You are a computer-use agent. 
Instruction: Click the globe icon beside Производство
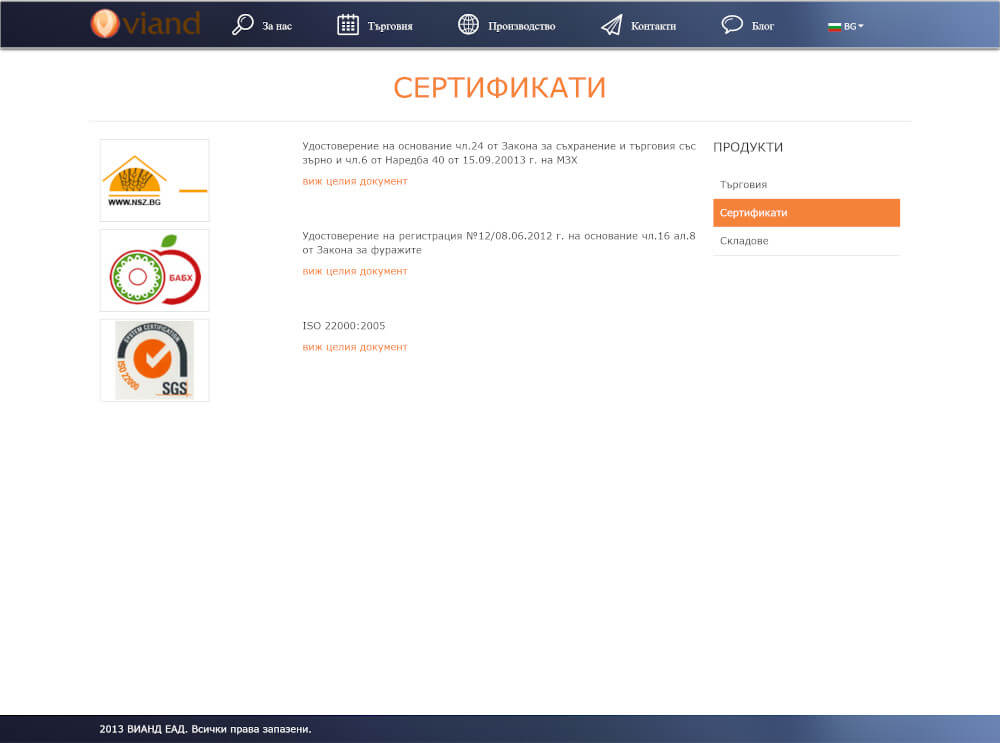coord(468,25)
